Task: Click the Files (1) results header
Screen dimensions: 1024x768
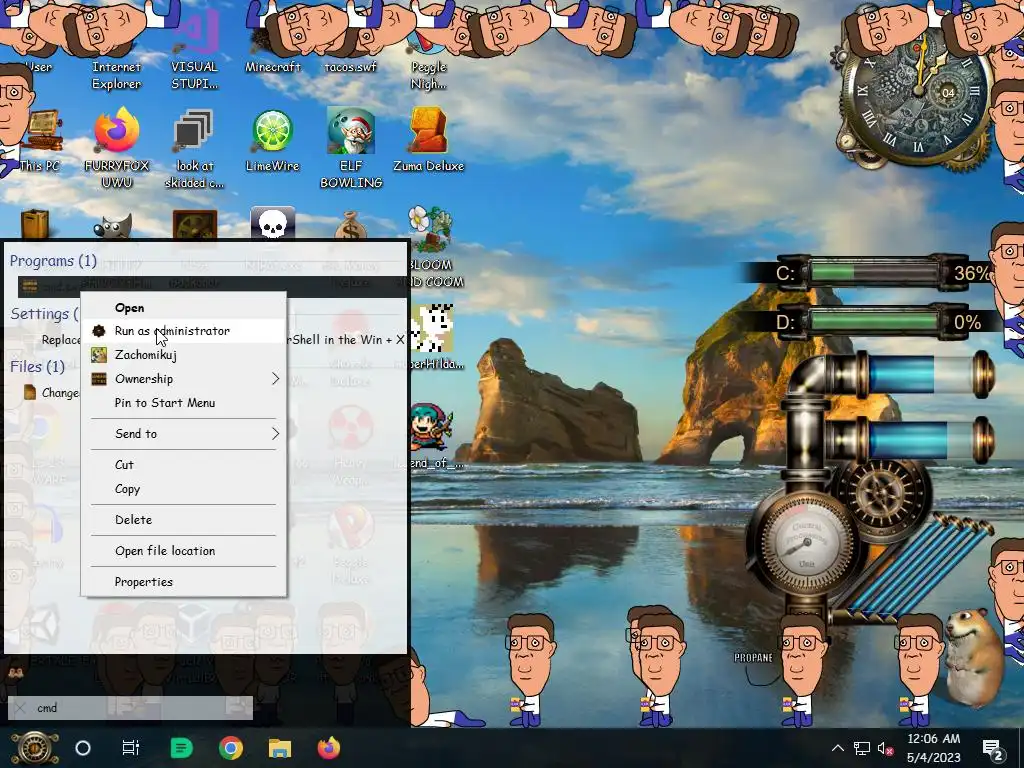Action: click(x=37, y=366)
